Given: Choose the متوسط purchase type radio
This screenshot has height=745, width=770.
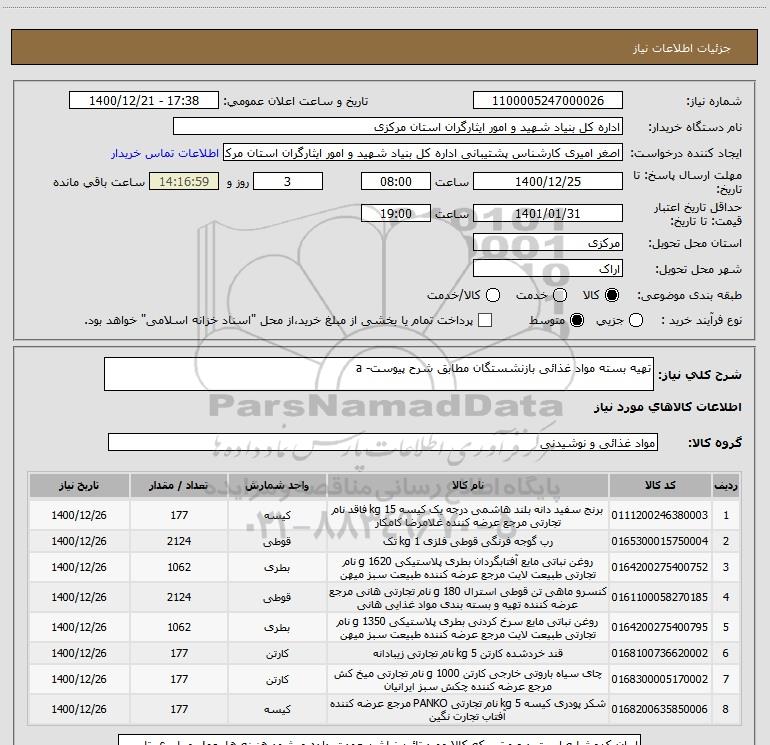Looking at the screenshot, I should pos(577,320).
